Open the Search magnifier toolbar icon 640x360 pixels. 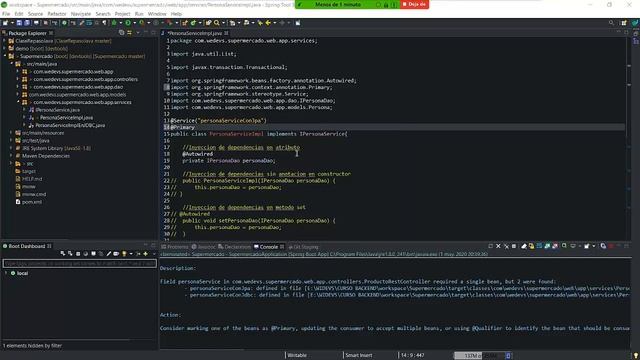217,23
